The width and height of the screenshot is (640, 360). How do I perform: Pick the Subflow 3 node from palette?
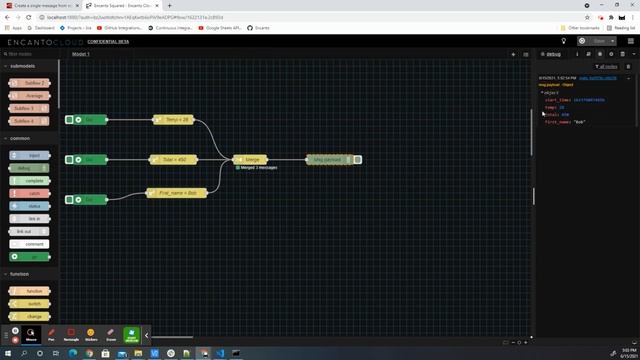click(29, 108)
